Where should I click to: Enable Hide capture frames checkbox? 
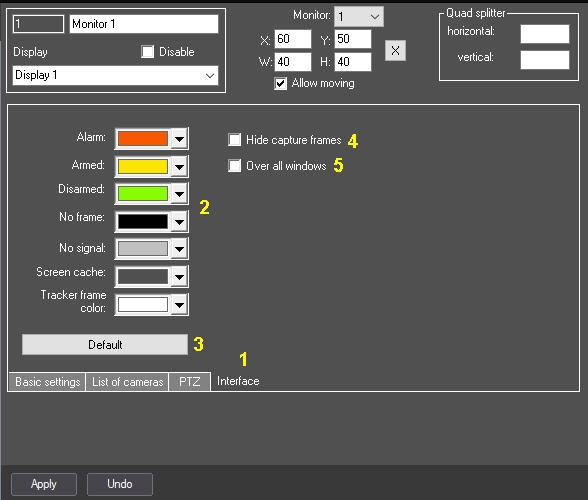pos(235,140)
